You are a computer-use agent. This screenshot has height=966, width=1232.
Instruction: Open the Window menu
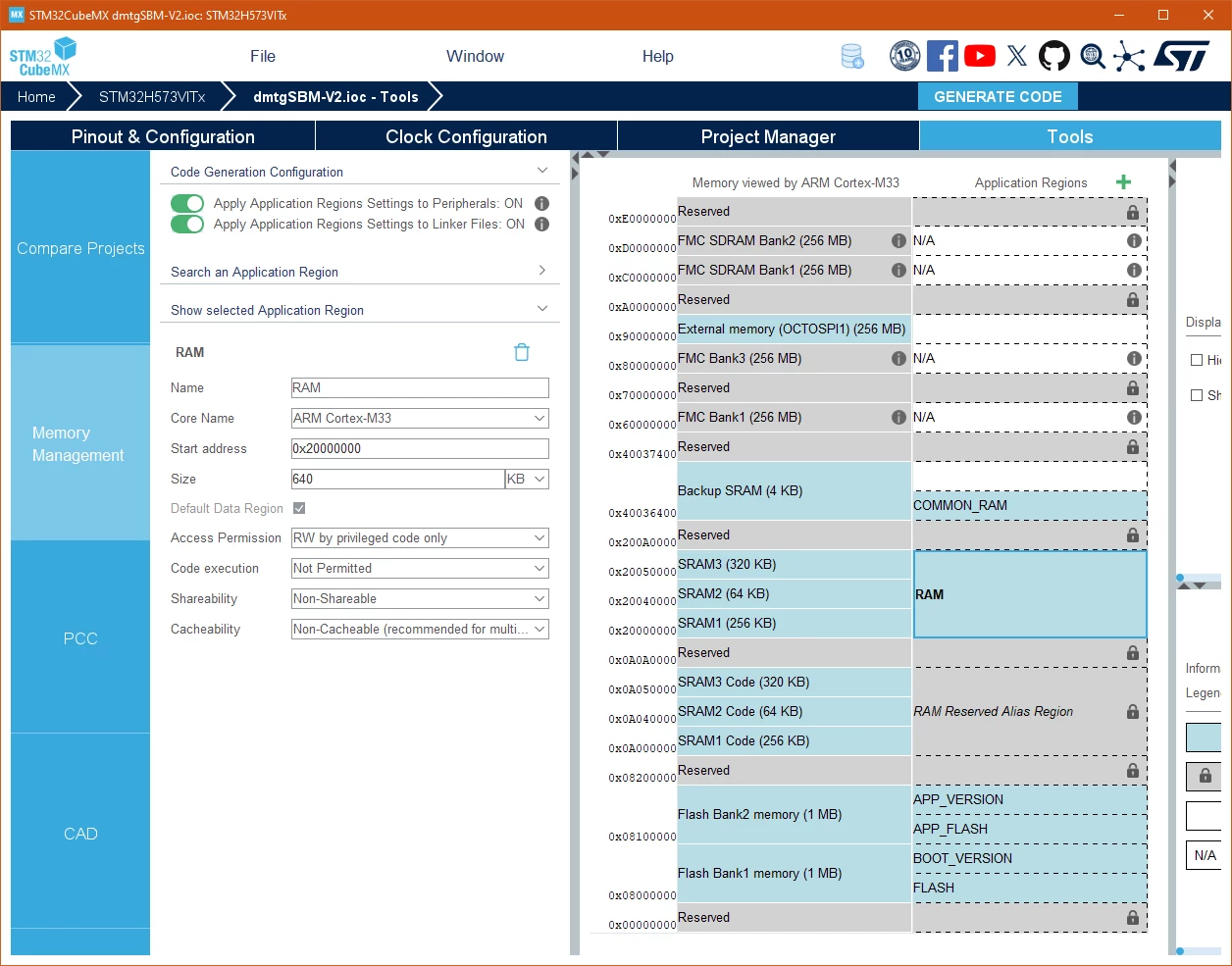475,56
